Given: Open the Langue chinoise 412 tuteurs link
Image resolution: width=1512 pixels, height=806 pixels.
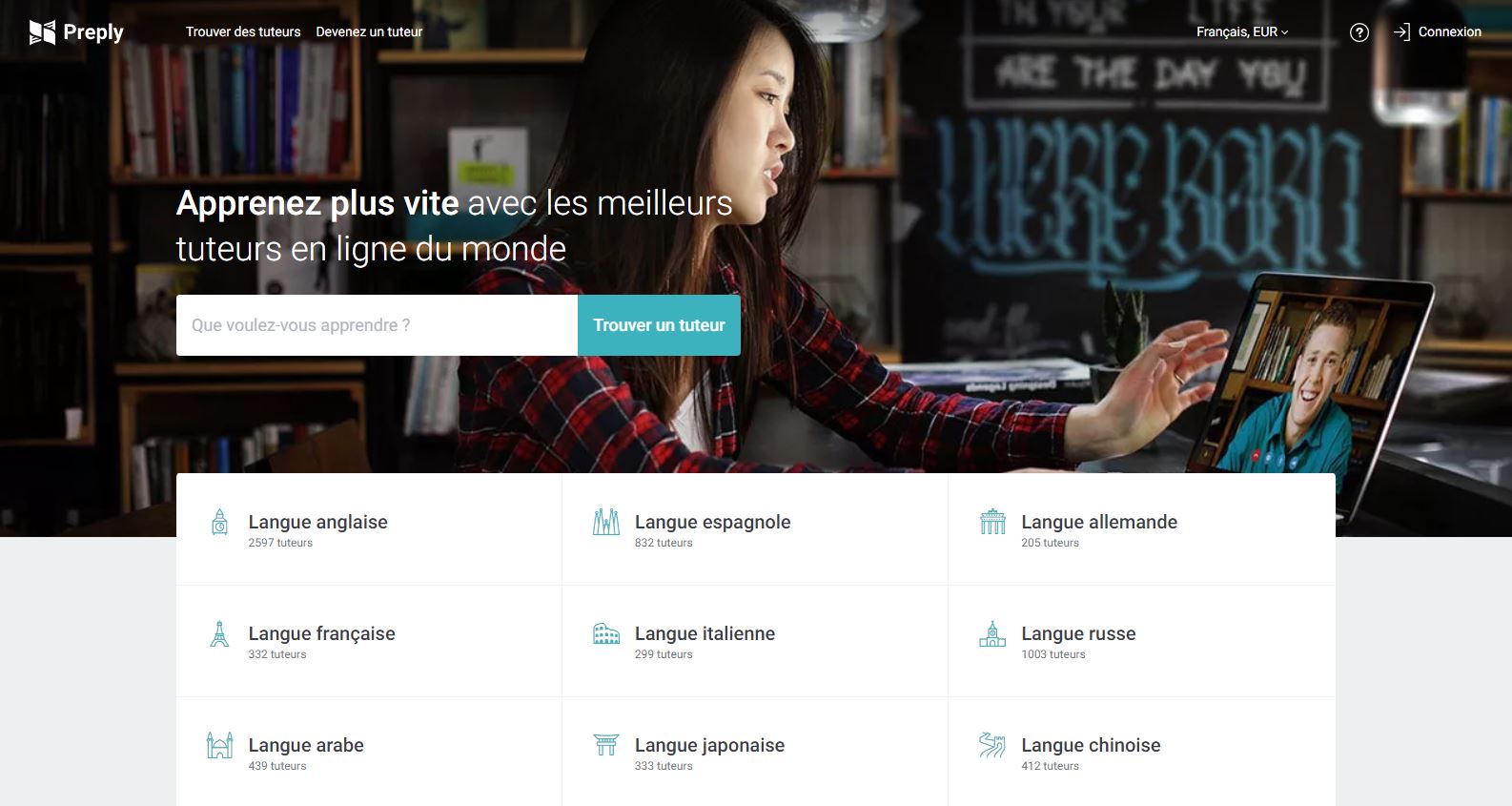Looking at the screenshot, I should click(x=1142, y=753).
